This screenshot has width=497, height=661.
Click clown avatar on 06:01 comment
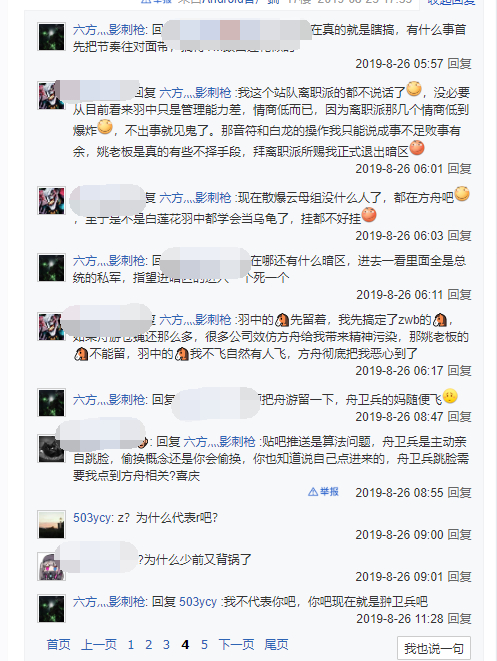pos(51,96)
